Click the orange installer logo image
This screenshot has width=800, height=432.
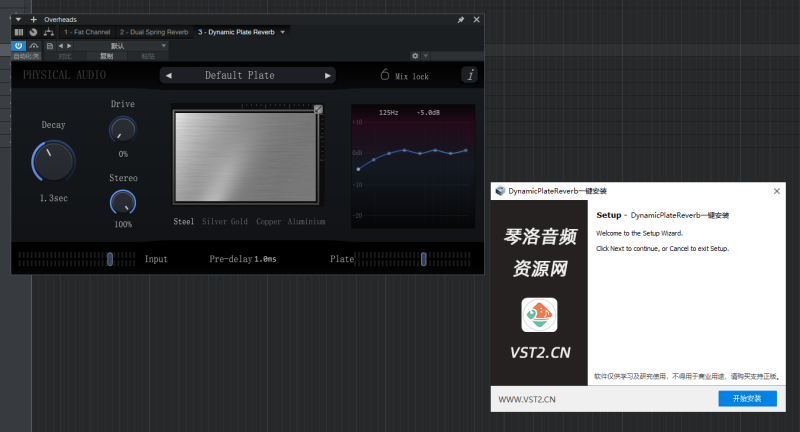(539, 315)
